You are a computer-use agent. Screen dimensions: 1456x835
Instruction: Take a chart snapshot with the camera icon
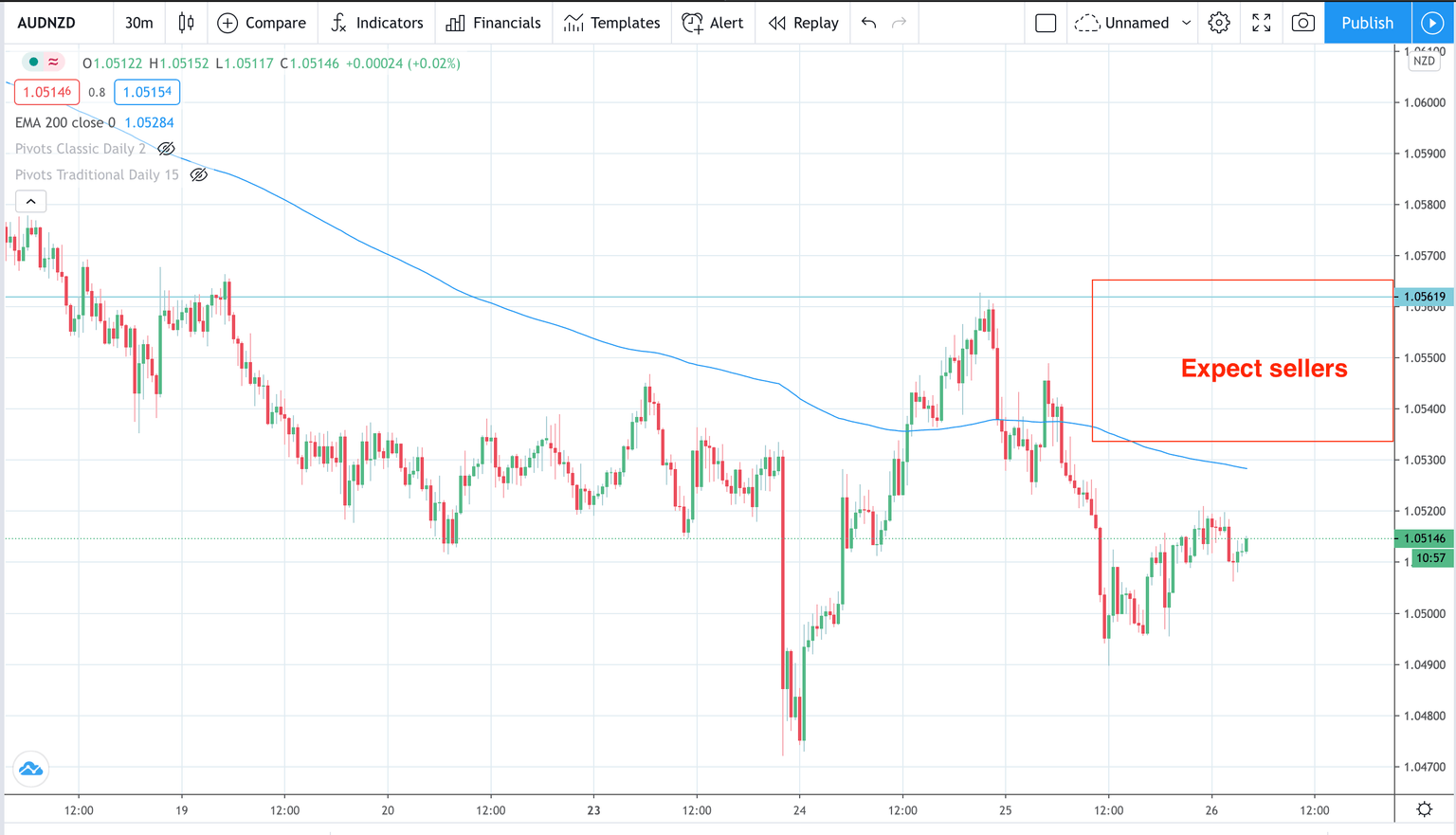tap(1302, 23)
